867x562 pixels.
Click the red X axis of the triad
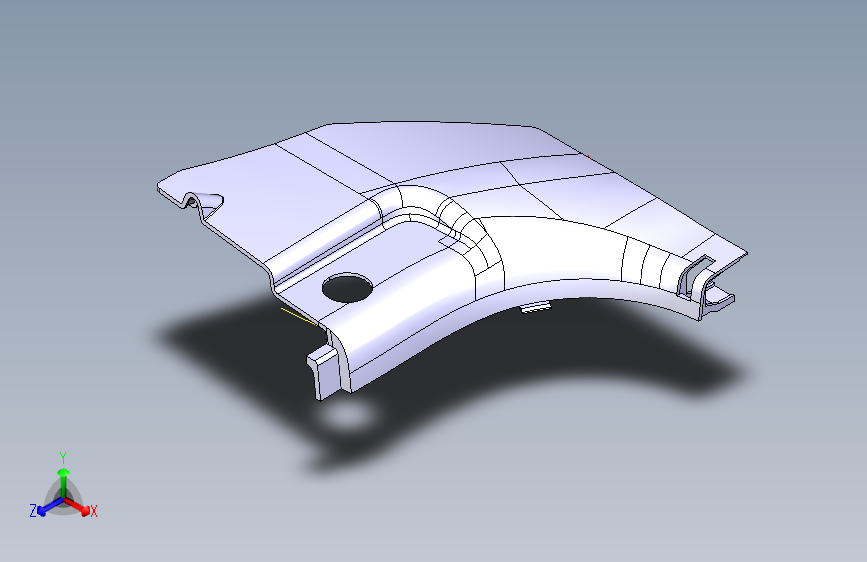[77, 507]
